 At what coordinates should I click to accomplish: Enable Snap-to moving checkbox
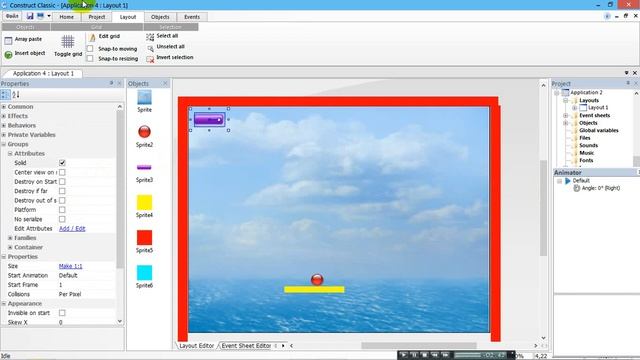[x=90, y=49]
